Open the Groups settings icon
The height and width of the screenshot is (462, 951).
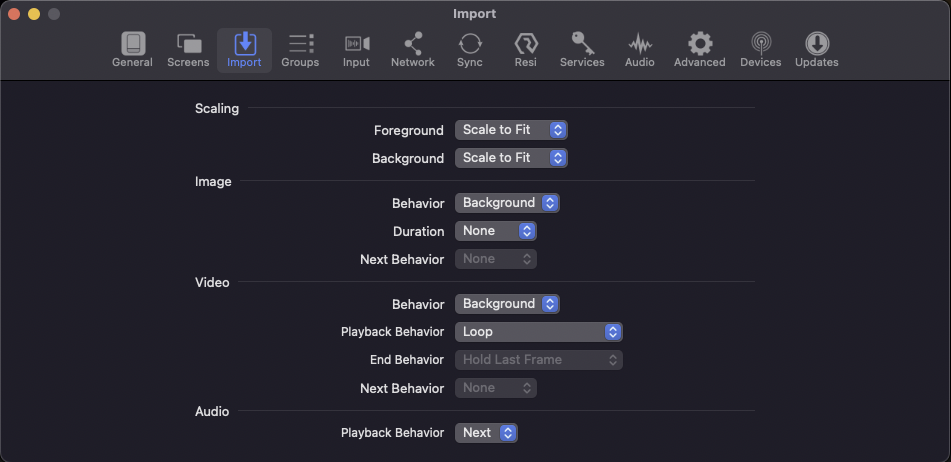pyautogui.click(x=300, y=44)
